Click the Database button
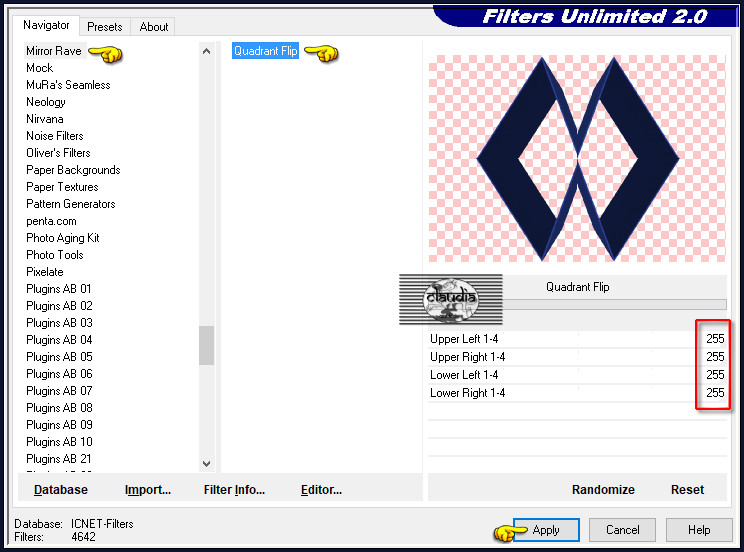 (61, 490)
